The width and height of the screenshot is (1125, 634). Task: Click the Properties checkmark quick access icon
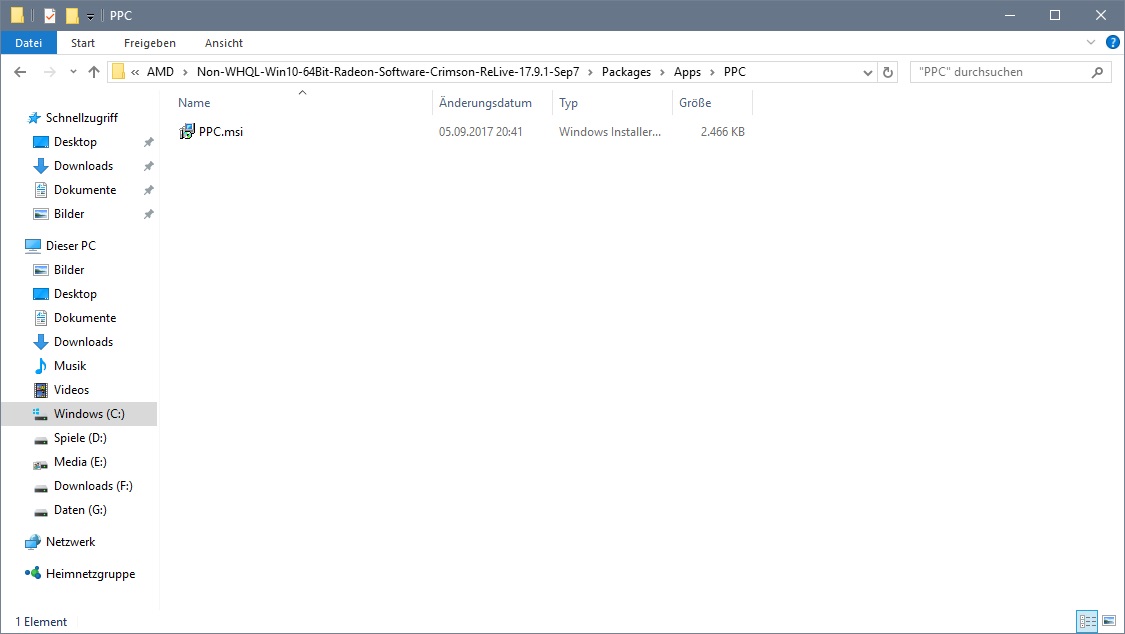point(50,16)
